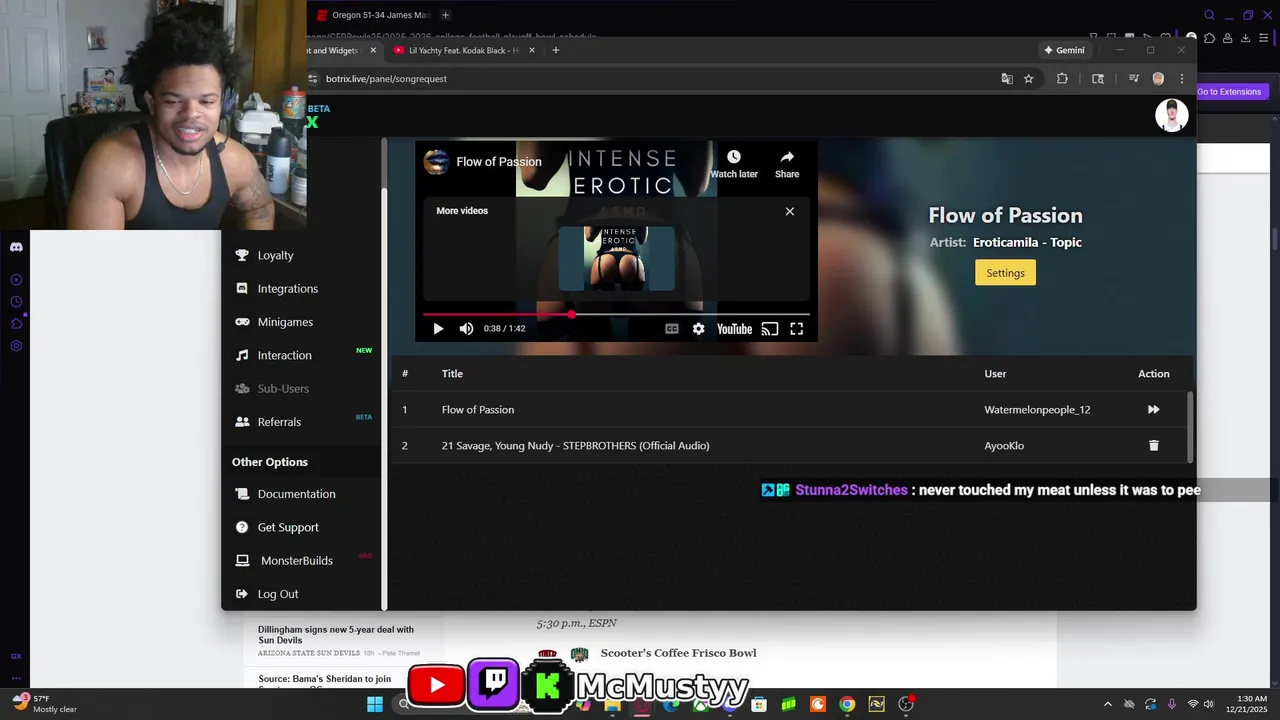Open the channel avatar in the player

[x=436, y=162]
